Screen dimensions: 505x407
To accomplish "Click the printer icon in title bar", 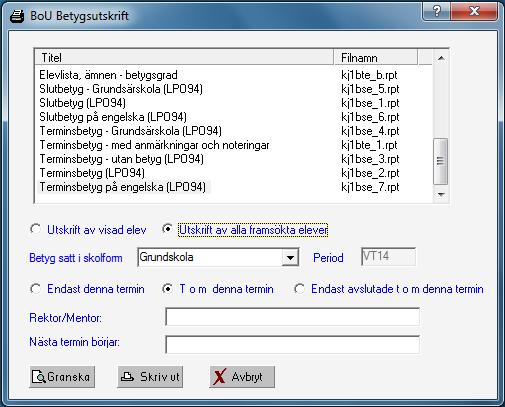I will tap(17, 16).
